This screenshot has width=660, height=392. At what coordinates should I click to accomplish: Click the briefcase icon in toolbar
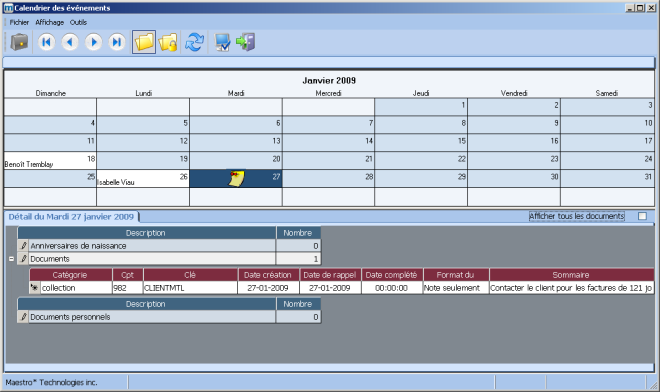point(19,42)
